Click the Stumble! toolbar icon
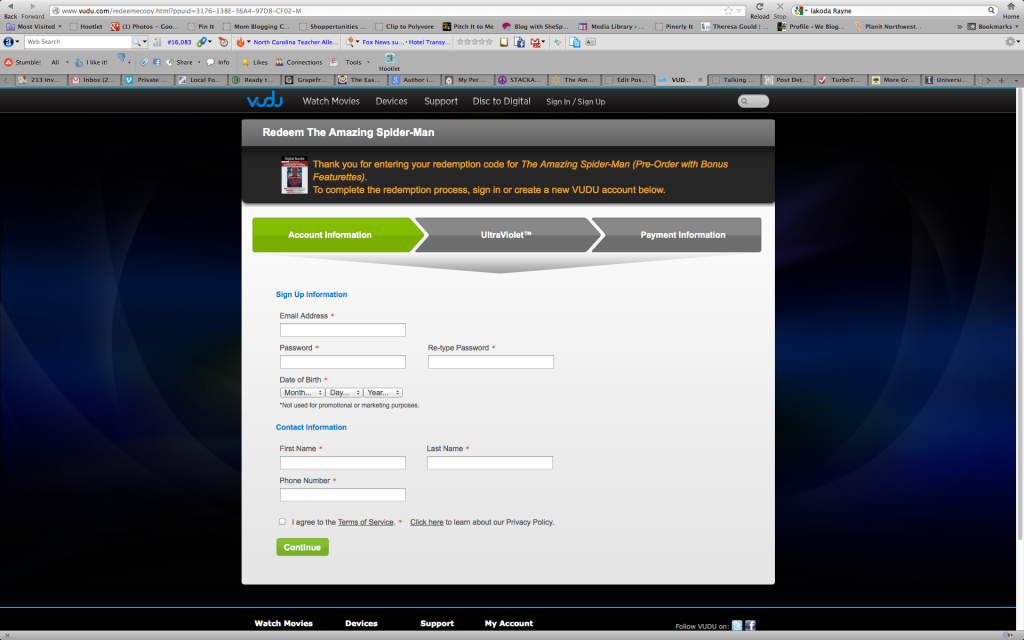The image size is (1024, 640). coord(8,62)
